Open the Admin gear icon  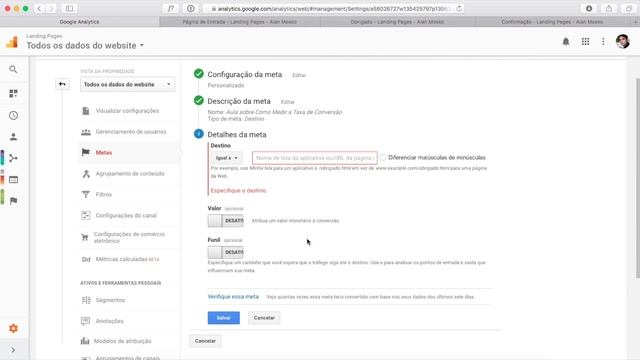[13, 329]
